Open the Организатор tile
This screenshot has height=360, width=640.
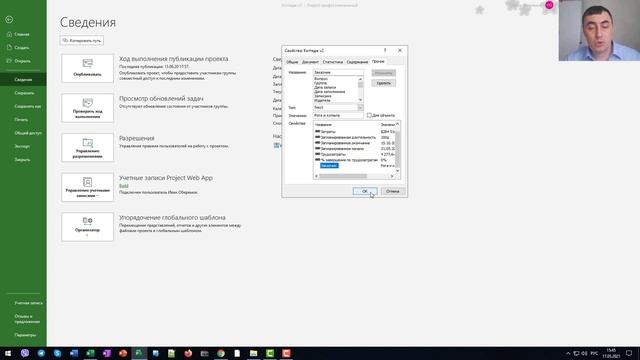[87, 227]
